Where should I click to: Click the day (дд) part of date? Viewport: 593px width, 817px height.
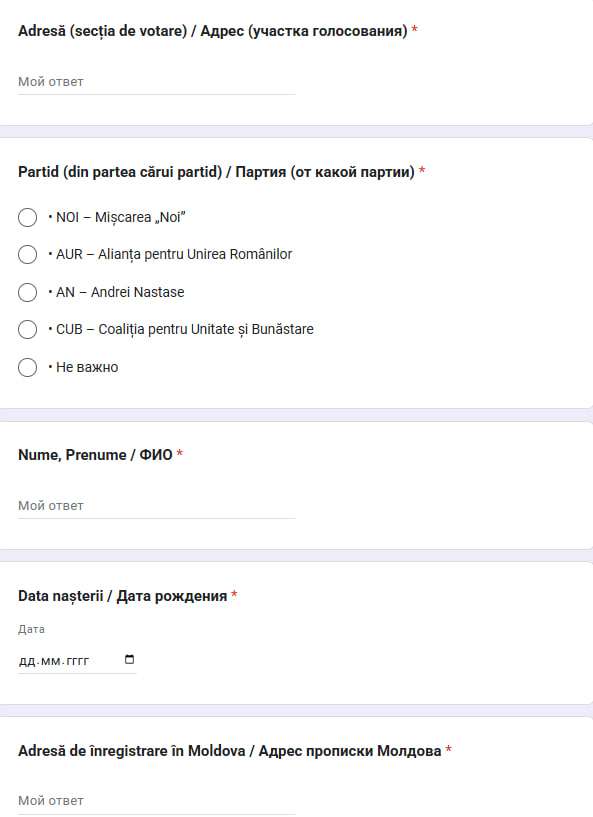tap(27, 661)
